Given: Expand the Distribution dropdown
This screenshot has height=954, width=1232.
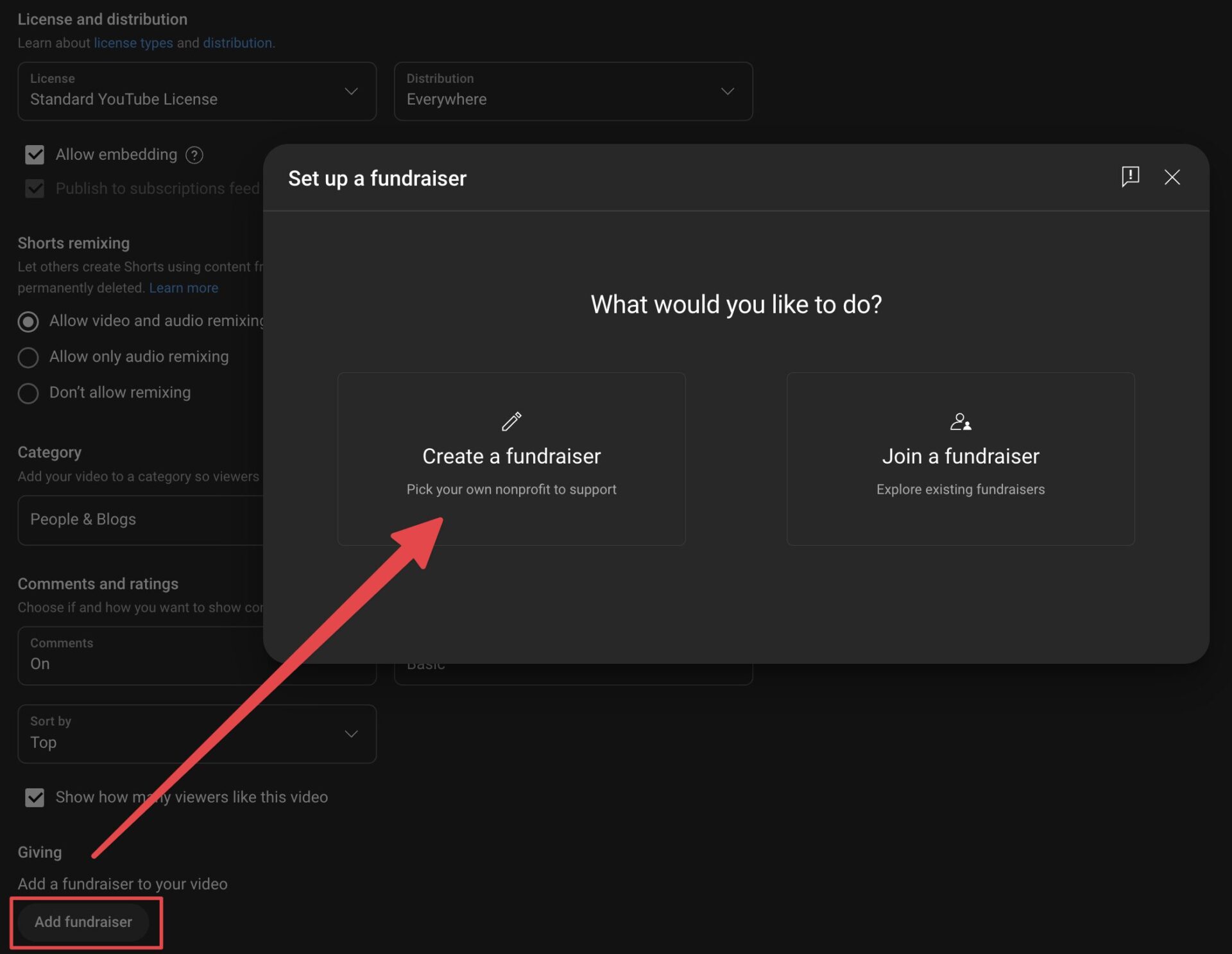Looking at the screenshot, I should (572, 91).
